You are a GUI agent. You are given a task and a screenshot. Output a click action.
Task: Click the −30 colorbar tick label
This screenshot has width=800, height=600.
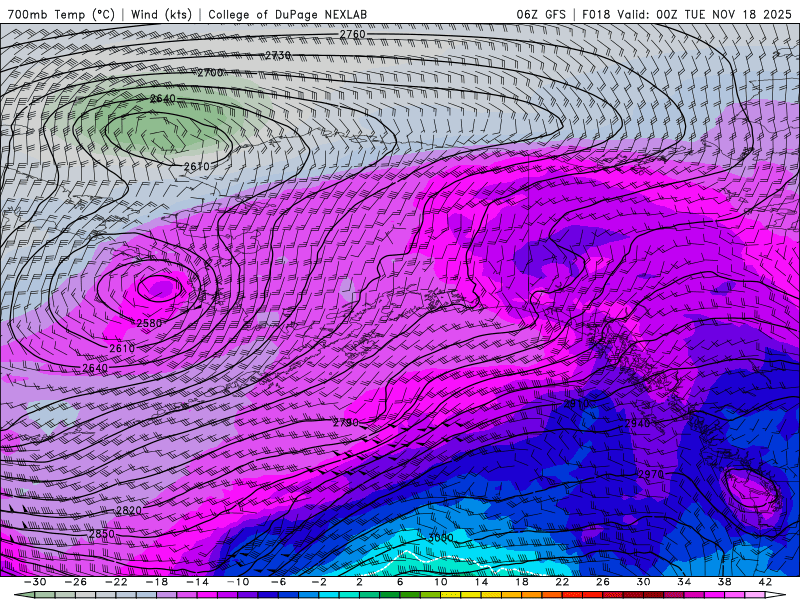[x=35, y=582]
